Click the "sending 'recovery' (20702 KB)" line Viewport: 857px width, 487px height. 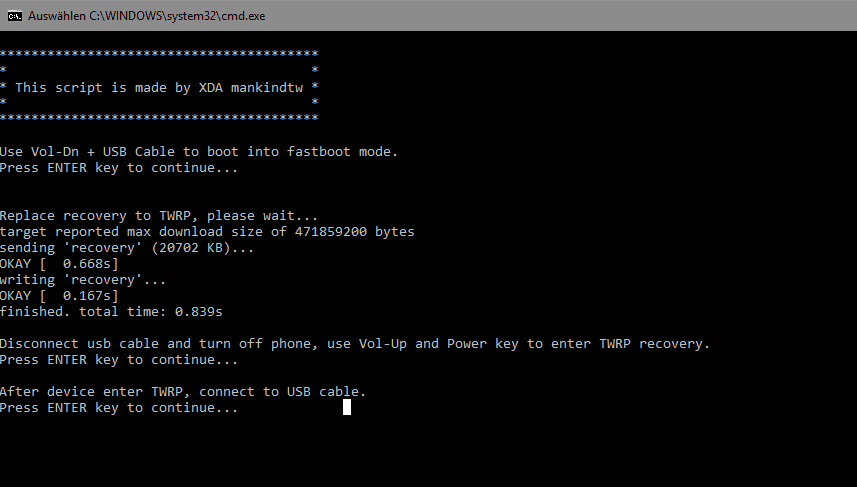(x=127, y=248)
